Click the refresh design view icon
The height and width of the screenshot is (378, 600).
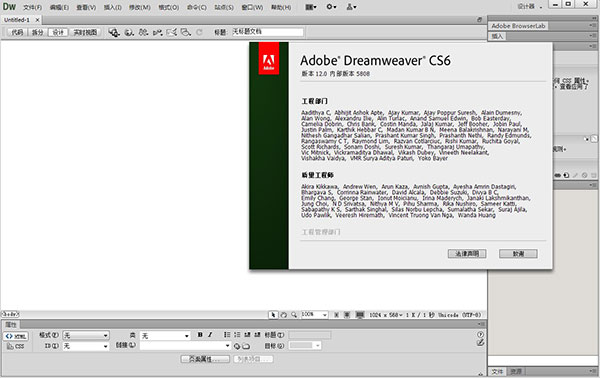click(199, 33)
